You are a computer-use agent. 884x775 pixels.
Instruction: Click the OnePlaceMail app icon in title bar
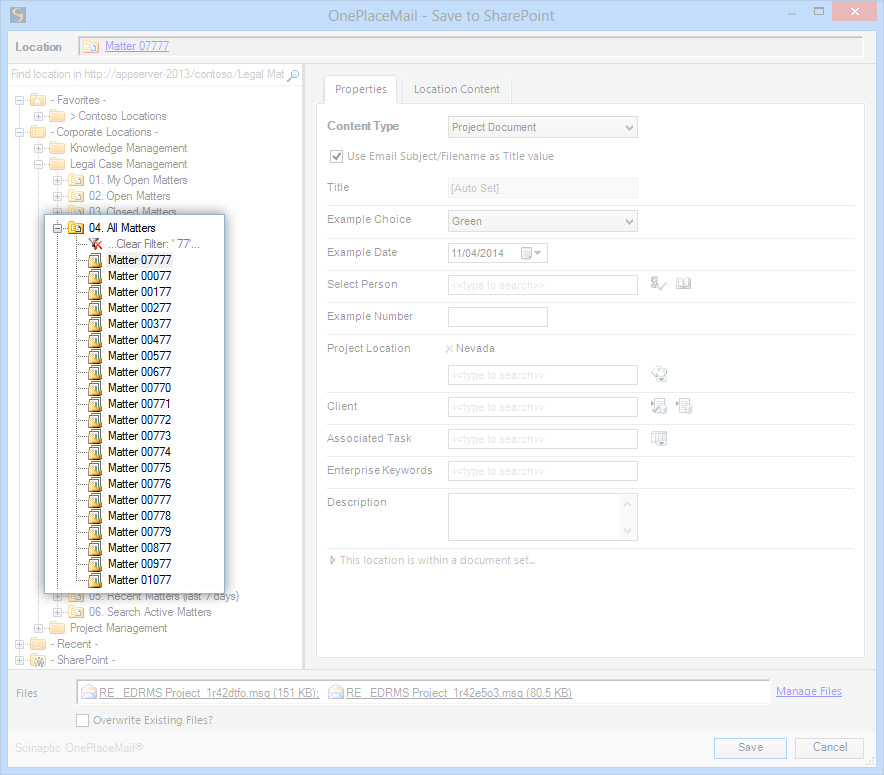[18, 15]
